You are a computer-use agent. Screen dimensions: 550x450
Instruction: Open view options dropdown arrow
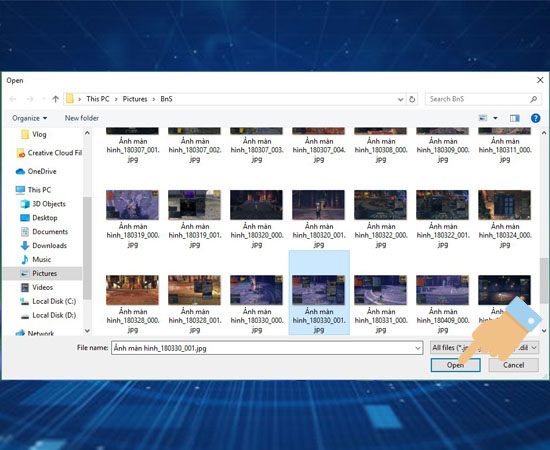pyautogui.click(x=495, y=118)
